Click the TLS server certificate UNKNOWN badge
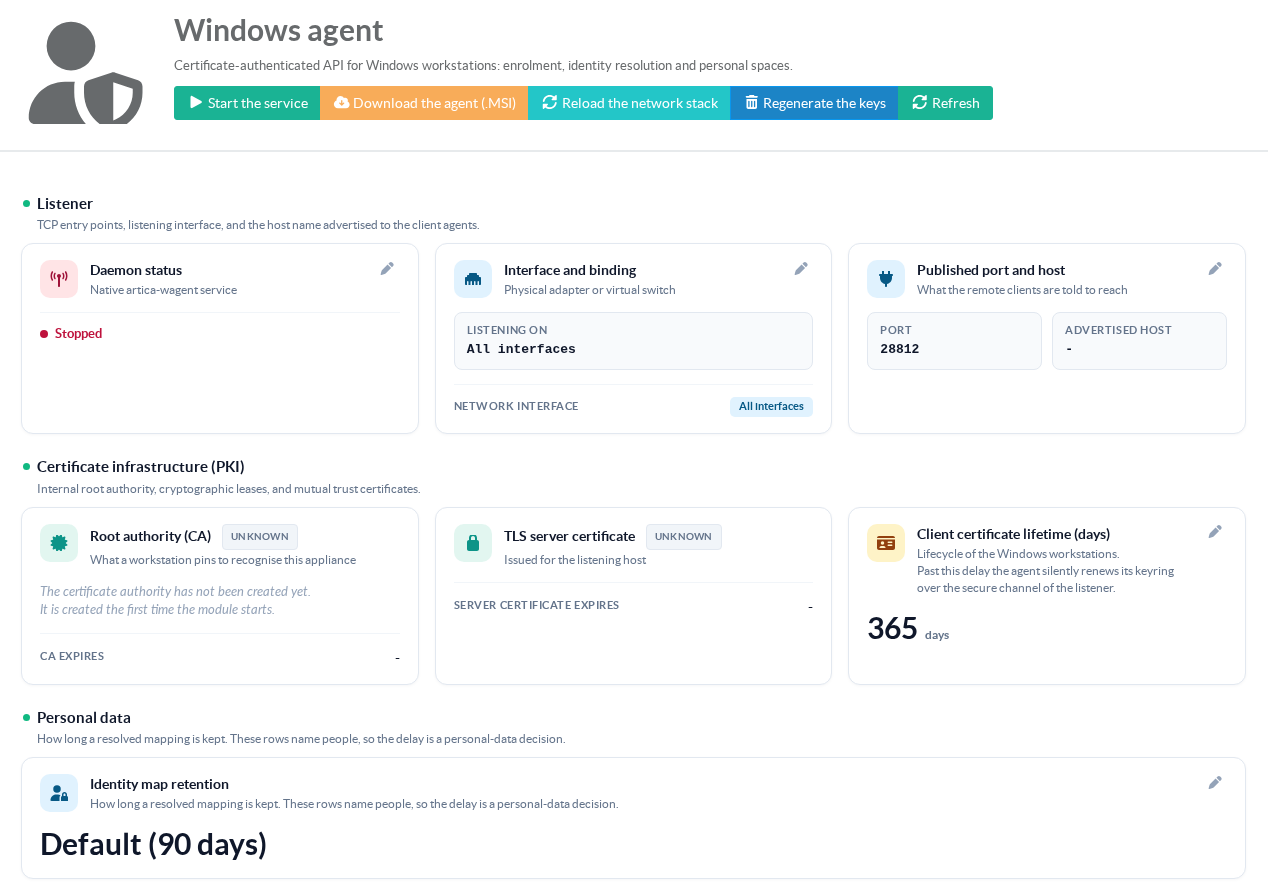Image resolution: width=1268 pixels, height=885 pixels. pyautogui.click(x=684, y=537)
